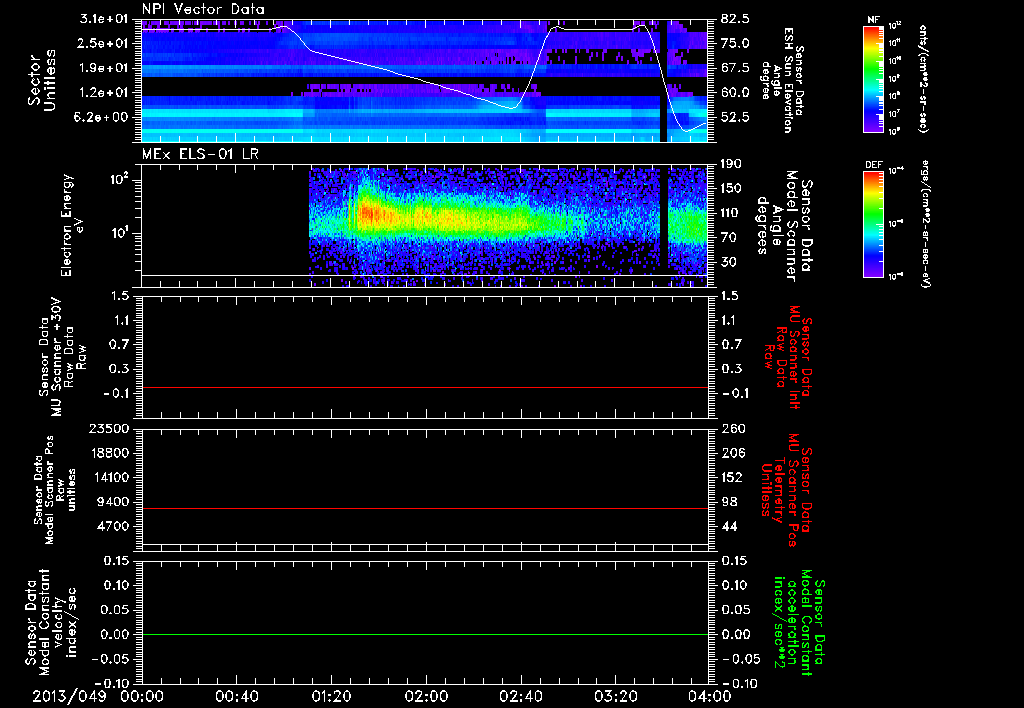Click the NF color scale bar
1024x708 pixels.
click(873, 78)
